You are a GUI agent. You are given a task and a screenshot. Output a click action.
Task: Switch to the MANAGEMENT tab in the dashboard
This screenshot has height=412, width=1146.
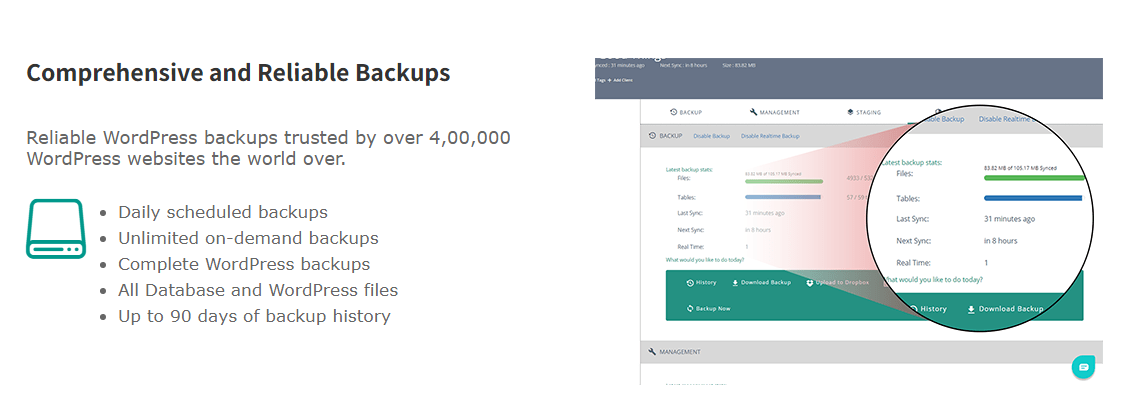775,112
